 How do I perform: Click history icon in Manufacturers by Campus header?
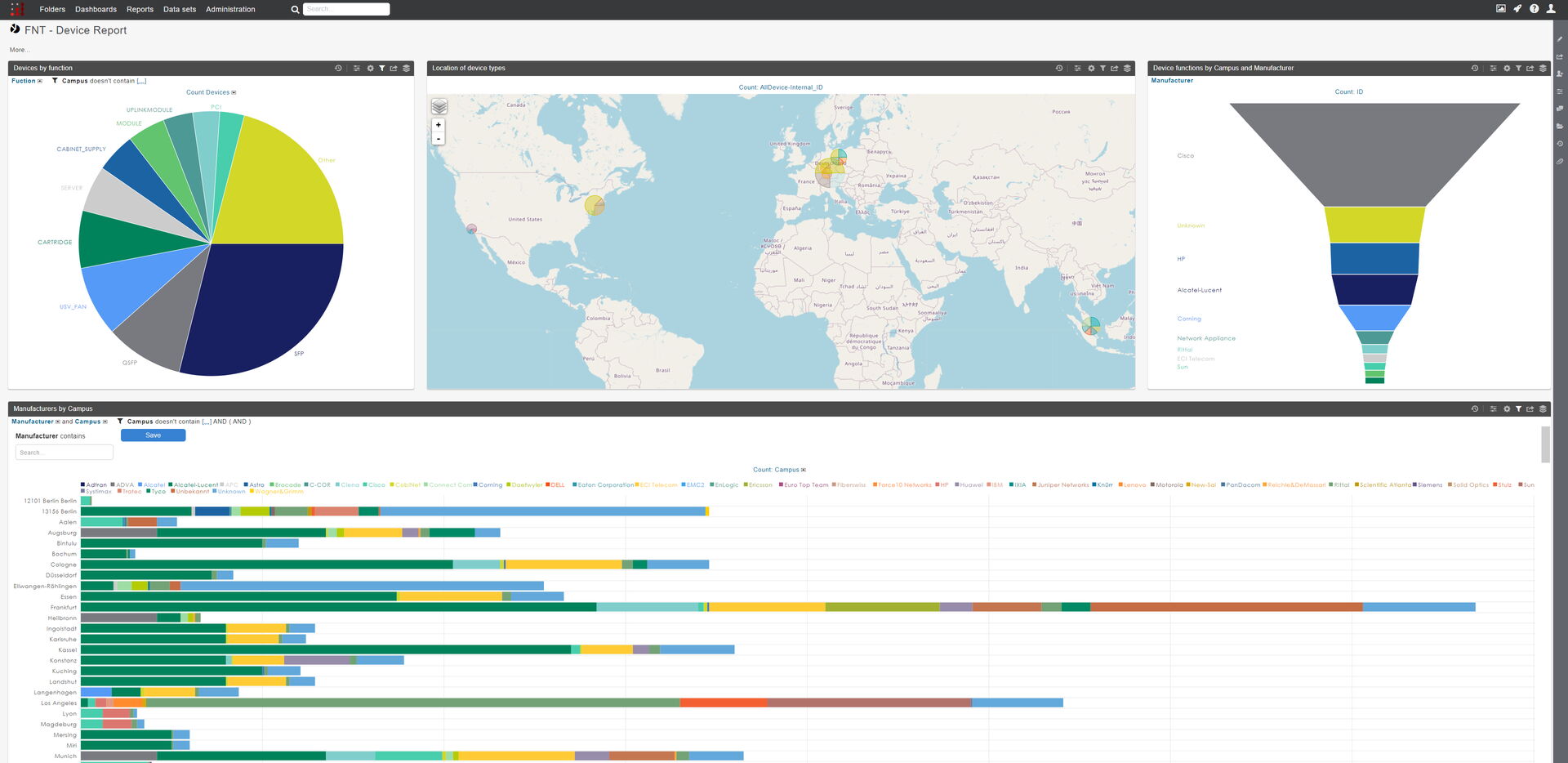point(1475,409)
